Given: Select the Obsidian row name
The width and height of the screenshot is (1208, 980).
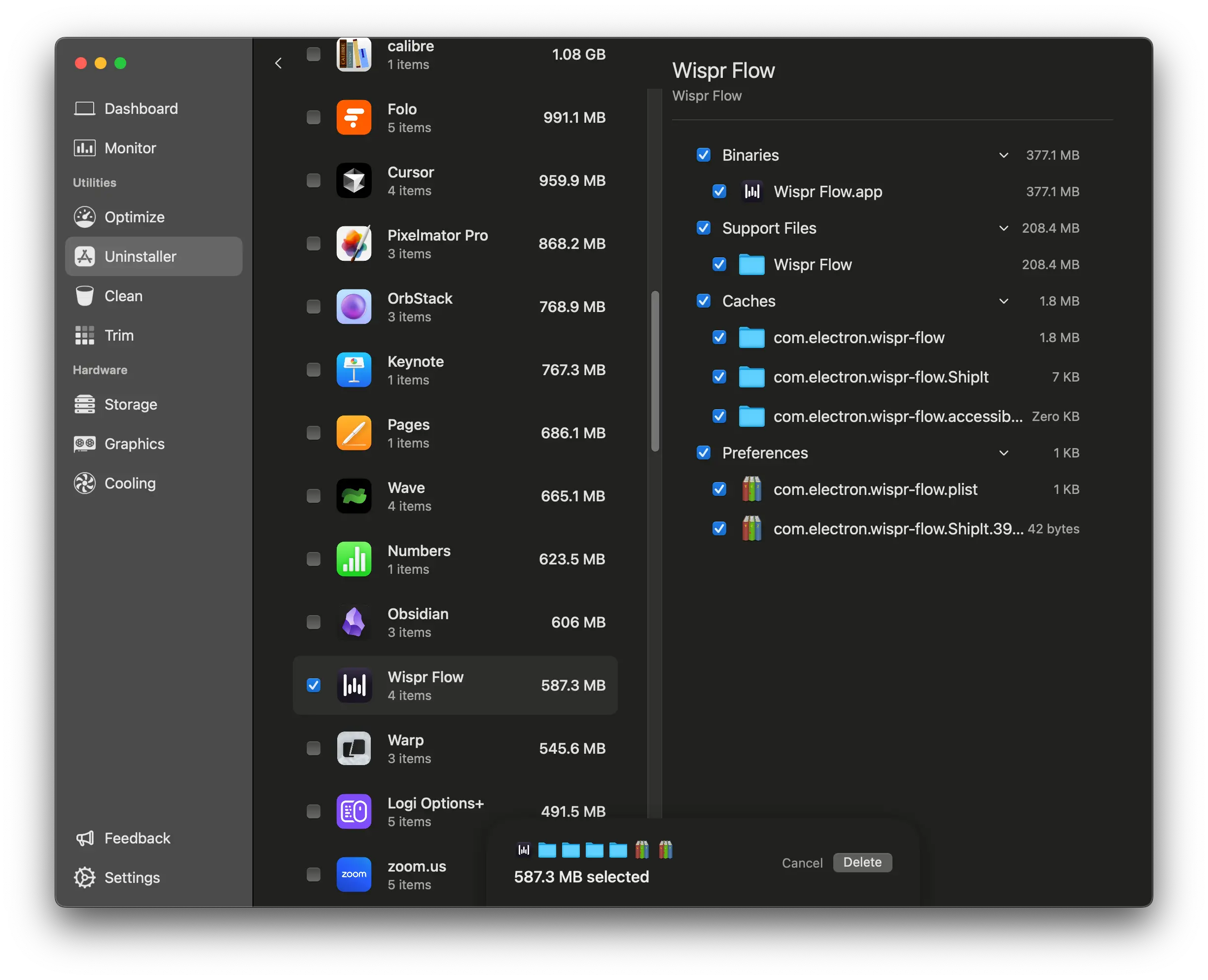Looking at the screenshot, I should click(x=418, y=614).
